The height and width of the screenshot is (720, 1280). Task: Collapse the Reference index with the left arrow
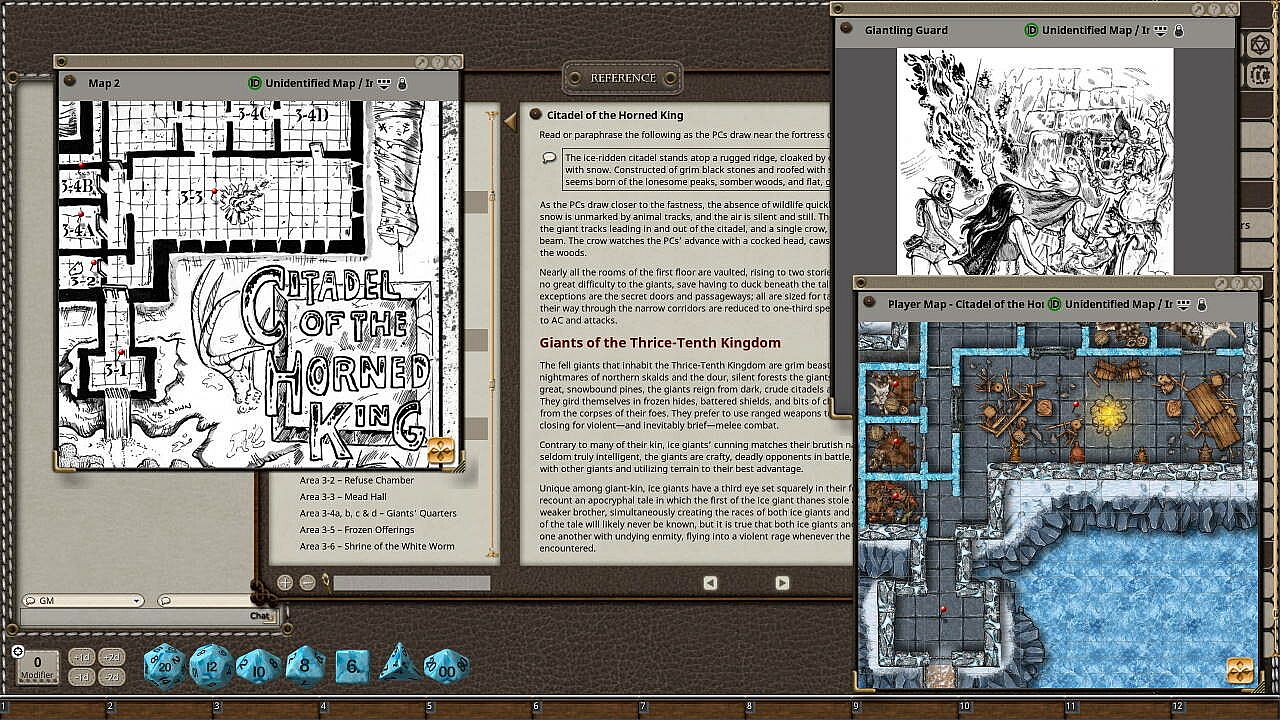[510, 122]
